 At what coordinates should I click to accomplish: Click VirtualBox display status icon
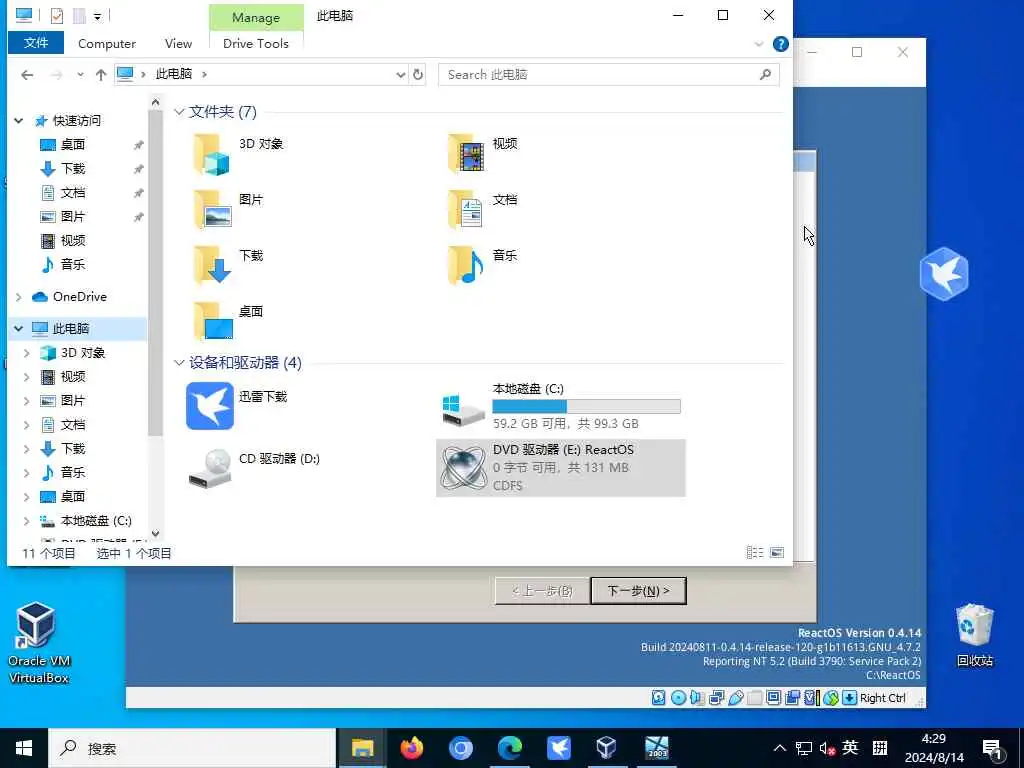click(773, 697)
